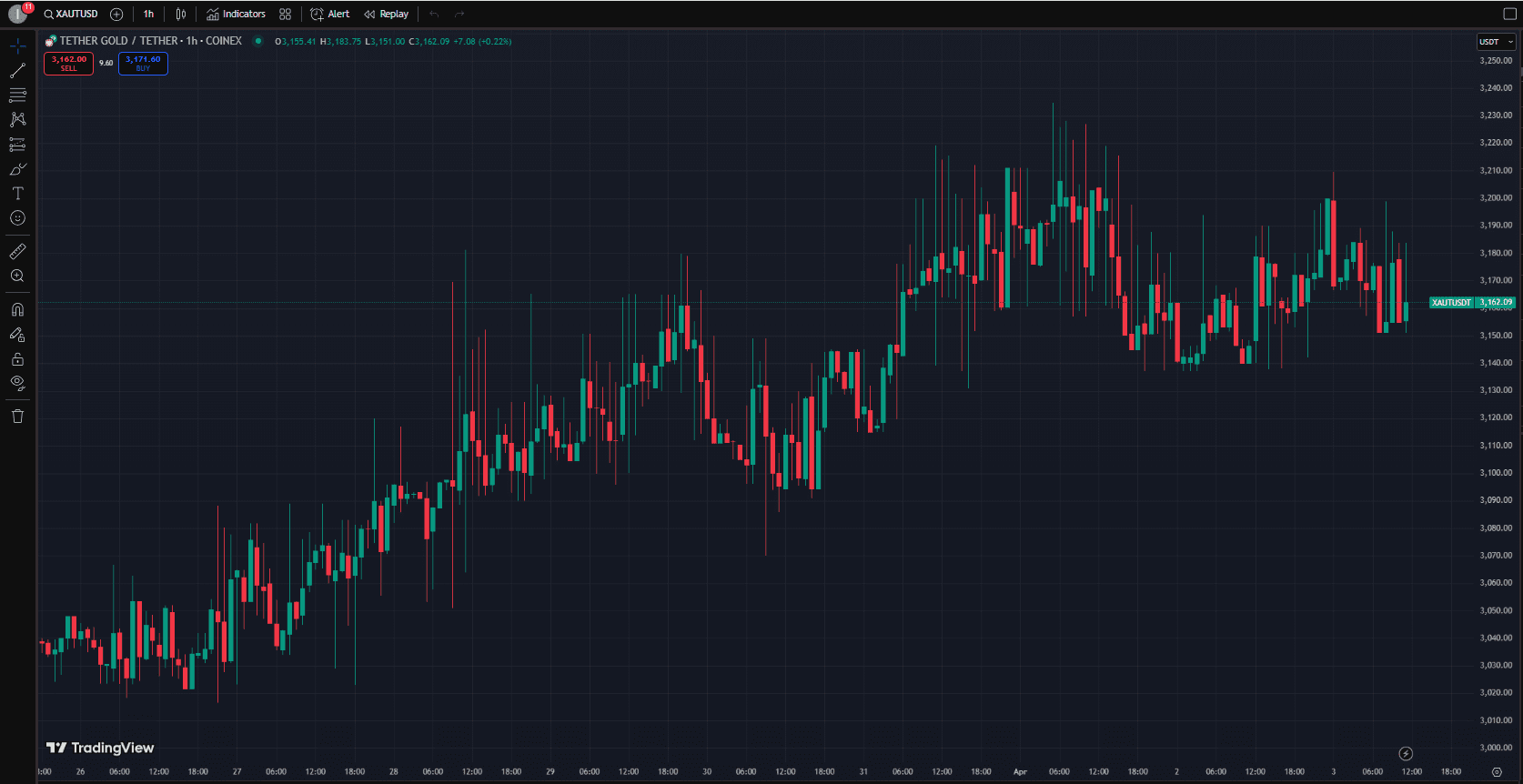Open indicator templates grid icon
This screenshot has height=784, width=1523.
[286, 14]
